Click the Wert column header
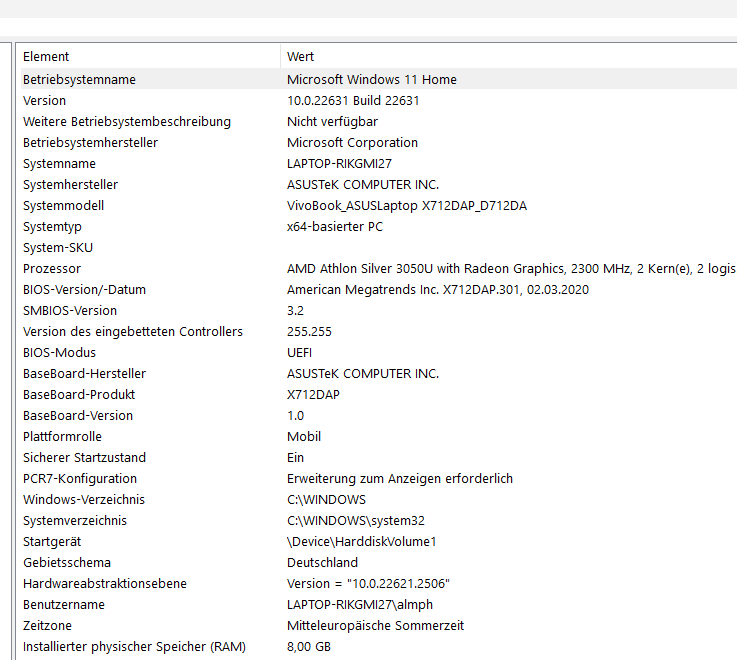Viewport: 737px width, 660px height. 300,56
